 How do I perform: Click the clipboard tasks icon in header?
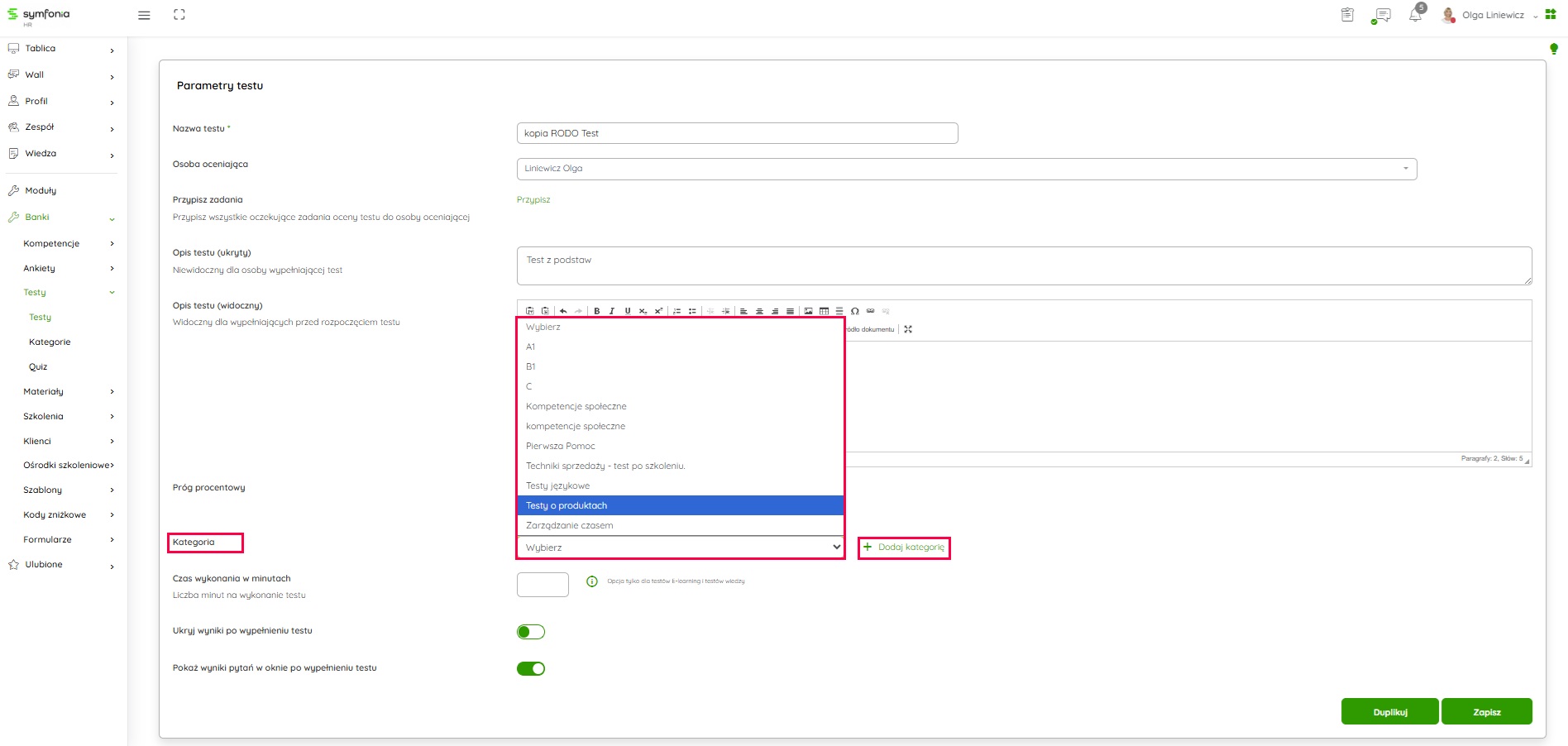1347,15
